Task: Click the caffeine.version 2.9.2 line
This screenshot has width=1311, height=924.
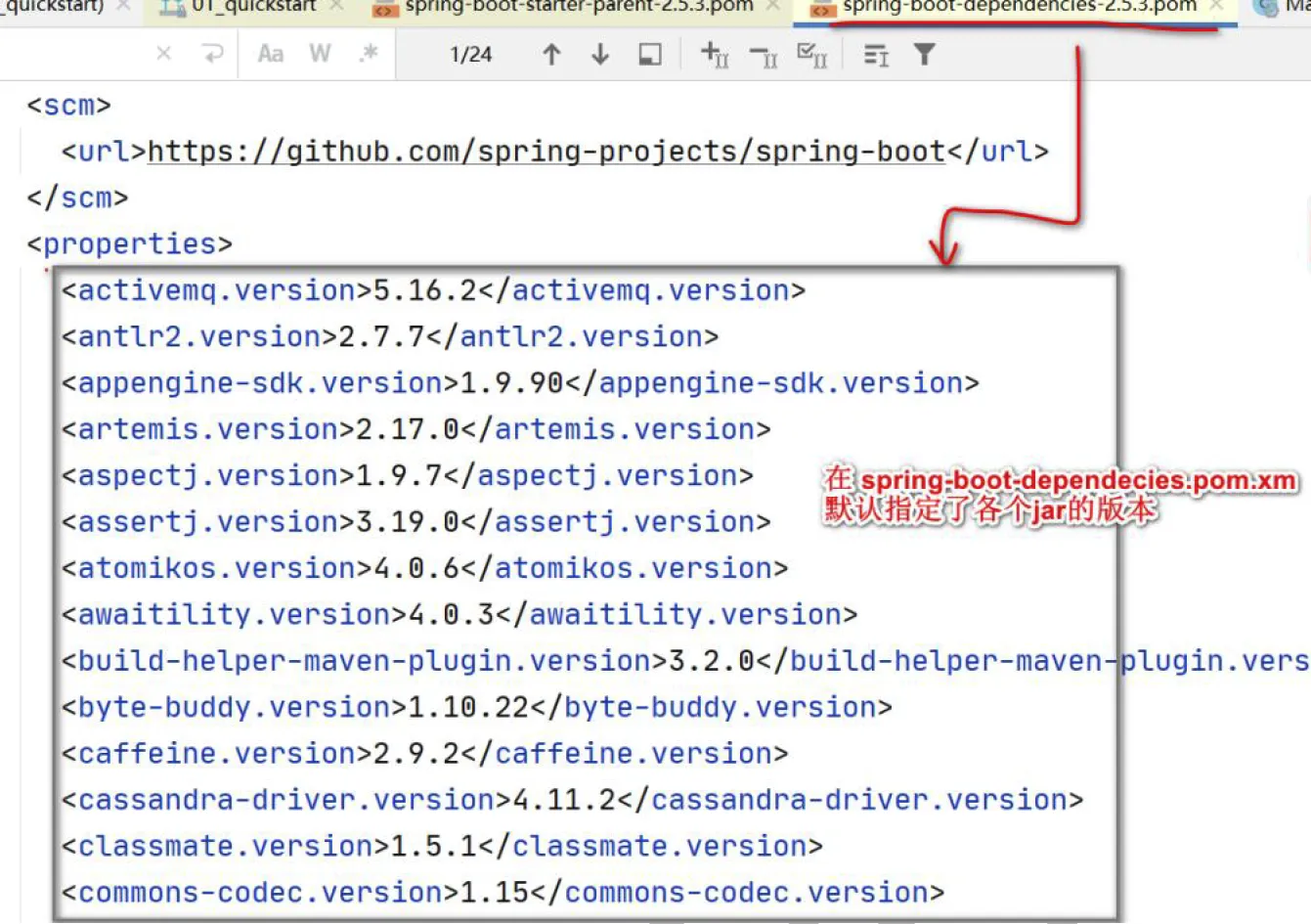Action: [424, 754]
